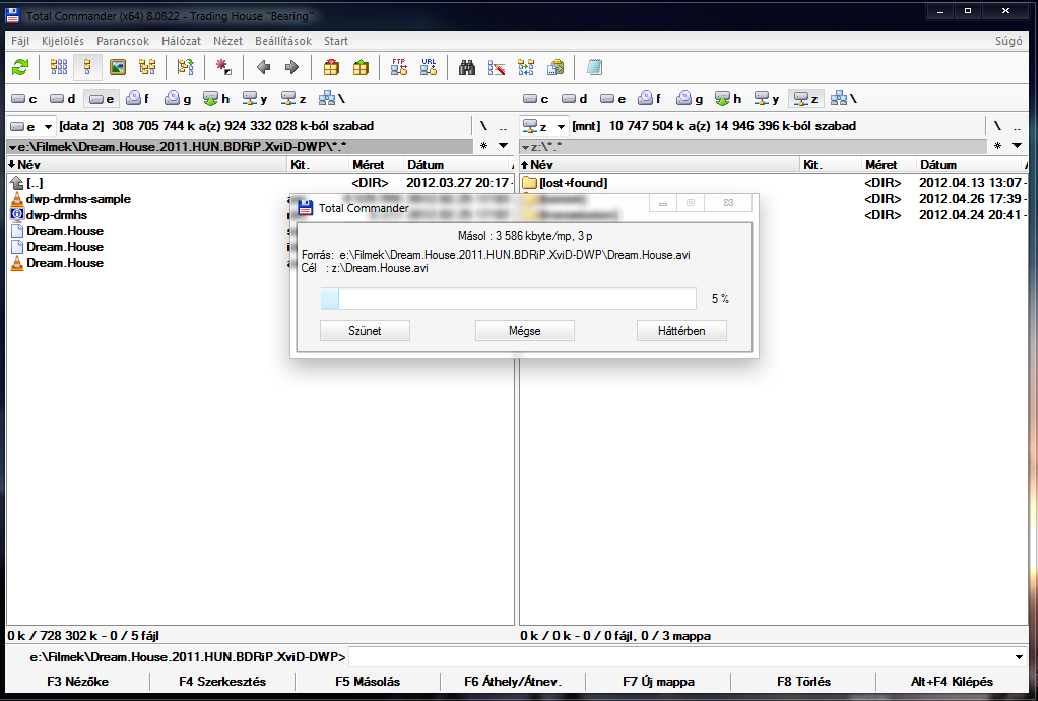Click the red star toolbar icon
The image size is (1038, 701).
click(x=224, y=67)
